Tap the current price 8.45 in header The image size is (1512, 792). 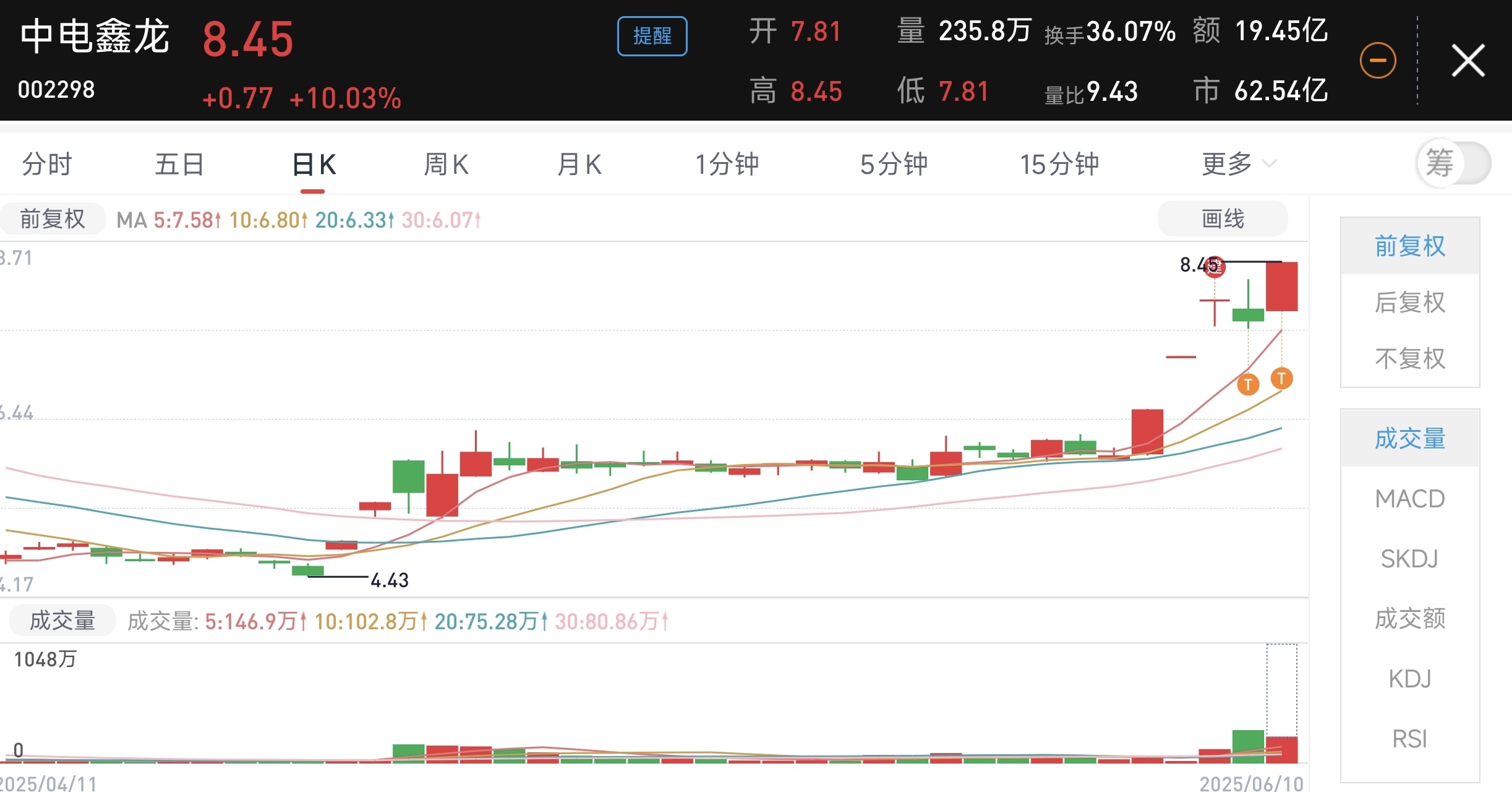(248, 40)
